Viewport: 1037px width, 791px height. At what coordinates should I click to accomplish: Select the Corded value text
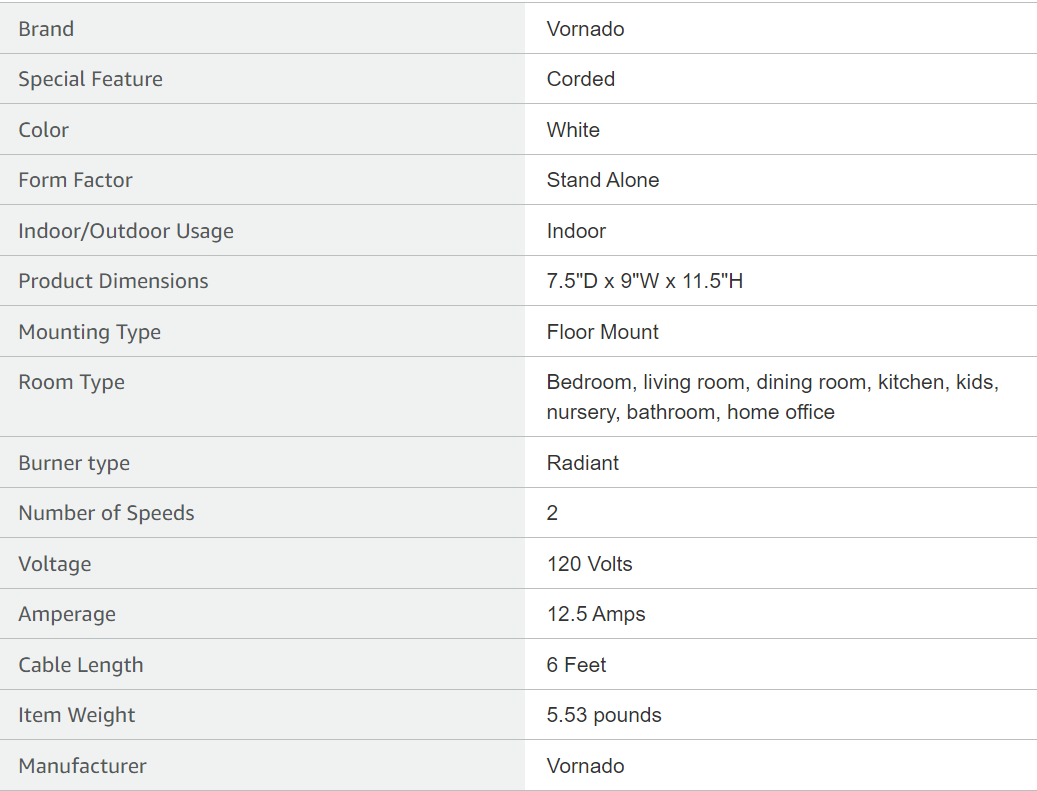pos(581,79)
